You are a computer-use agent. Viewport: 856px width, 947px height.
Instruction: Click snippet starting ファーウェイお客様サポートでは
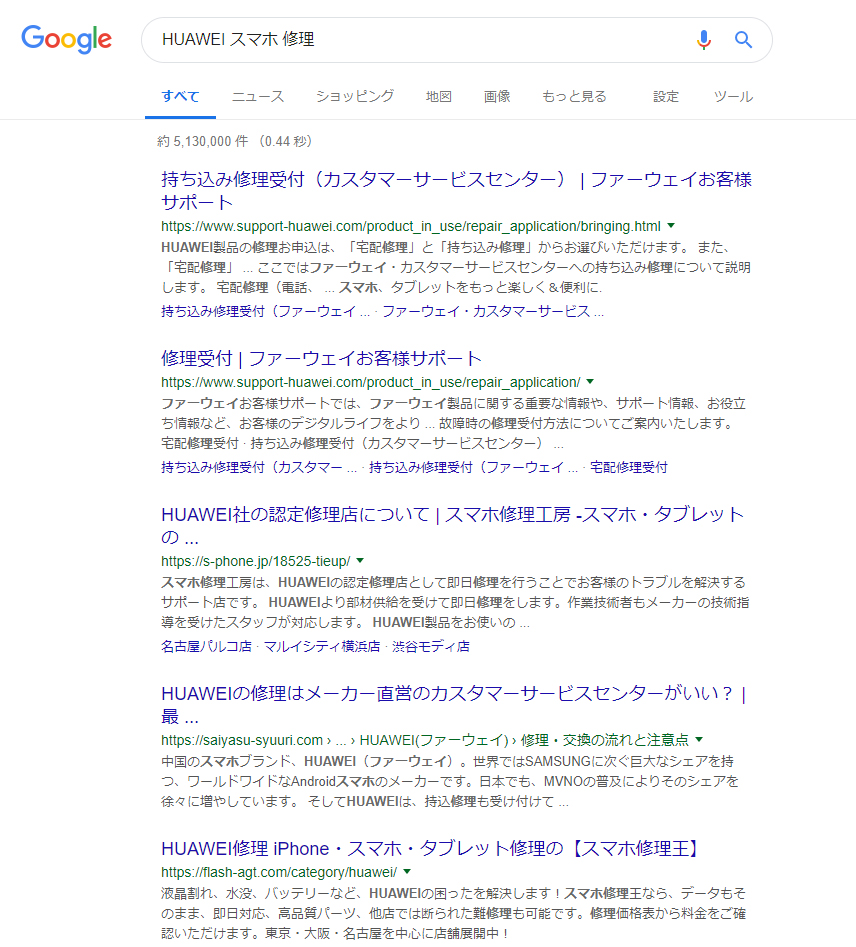(x=454, y=423)
